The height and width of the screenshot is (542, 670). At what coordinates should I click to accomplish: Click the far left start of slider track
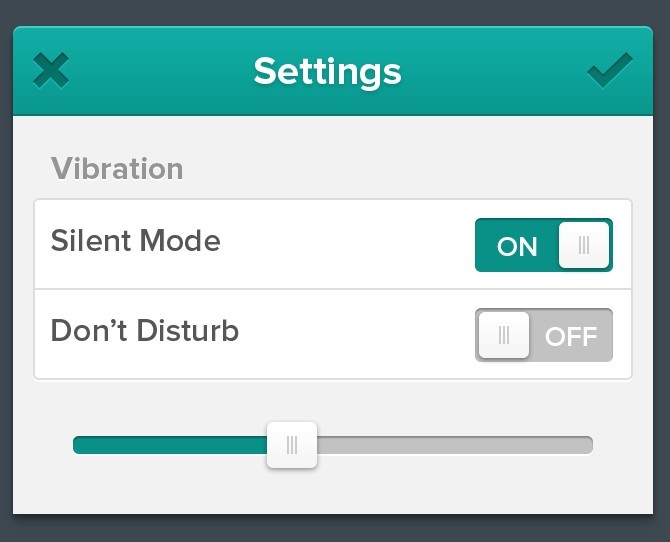[x=78, y=445]
